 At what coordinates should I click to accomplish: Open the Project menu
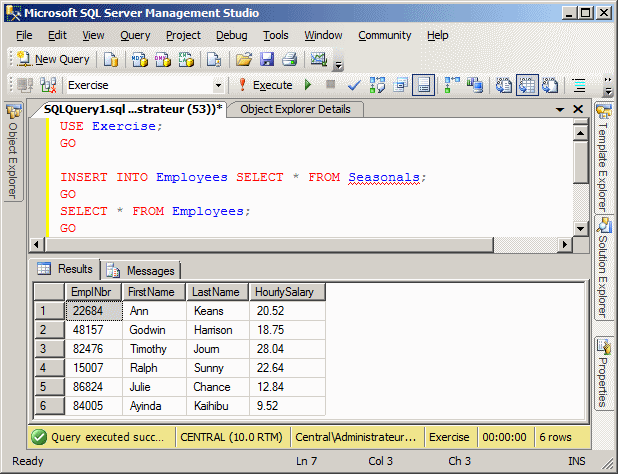pyautogui.click(x=183, y=35)
